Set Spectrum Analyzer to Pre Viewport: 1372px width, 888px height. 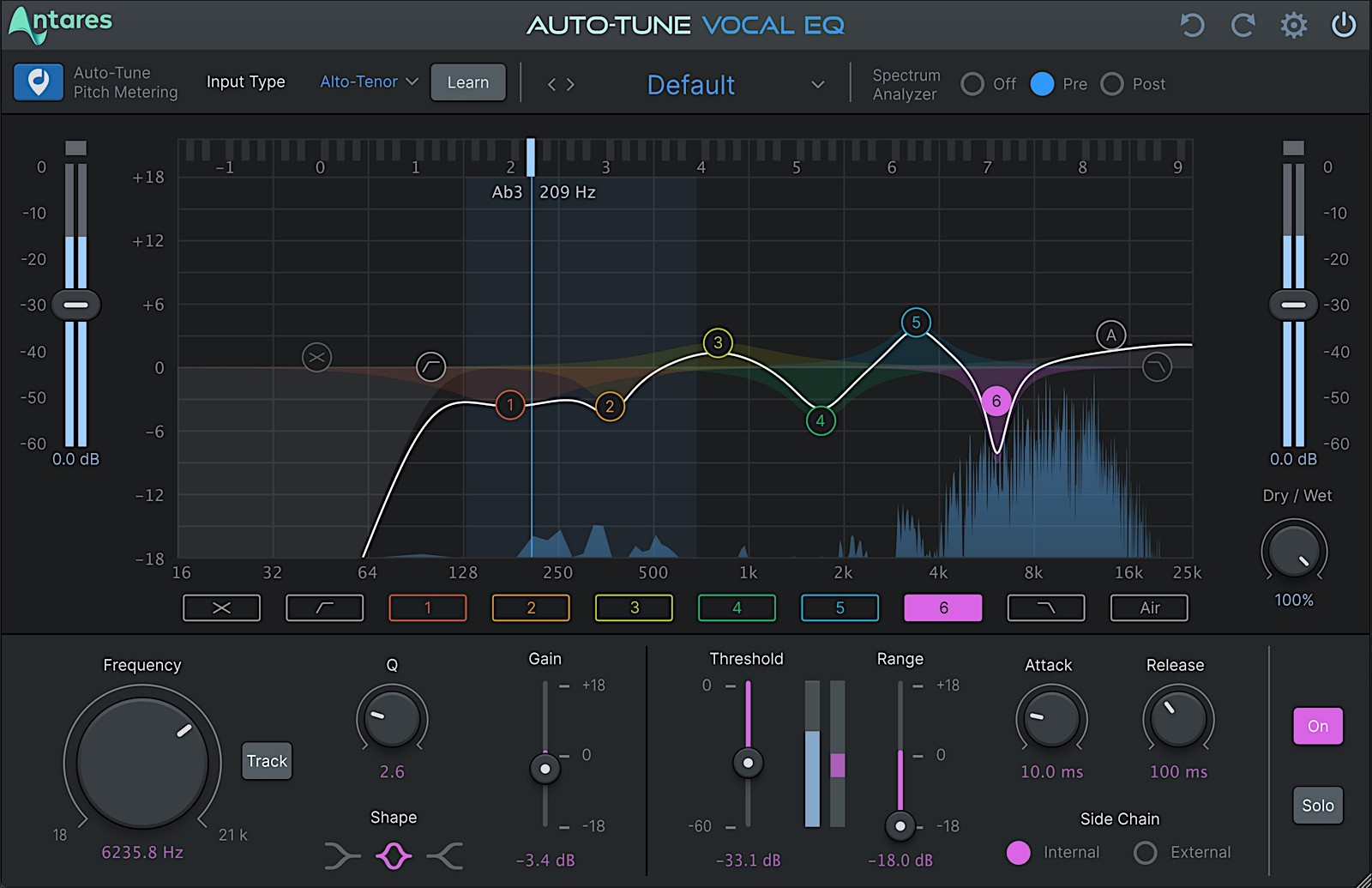pos(1042,84)
